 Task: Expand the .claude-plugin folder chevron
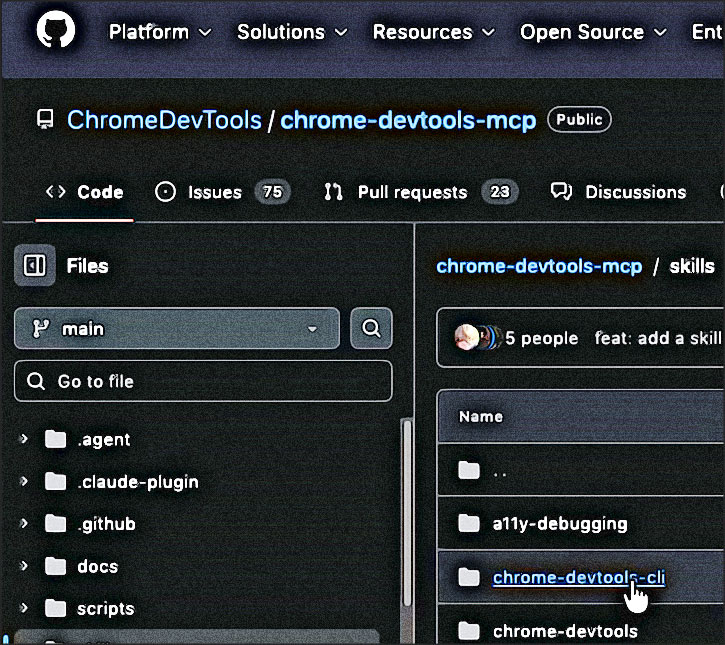tap(23, 481)
